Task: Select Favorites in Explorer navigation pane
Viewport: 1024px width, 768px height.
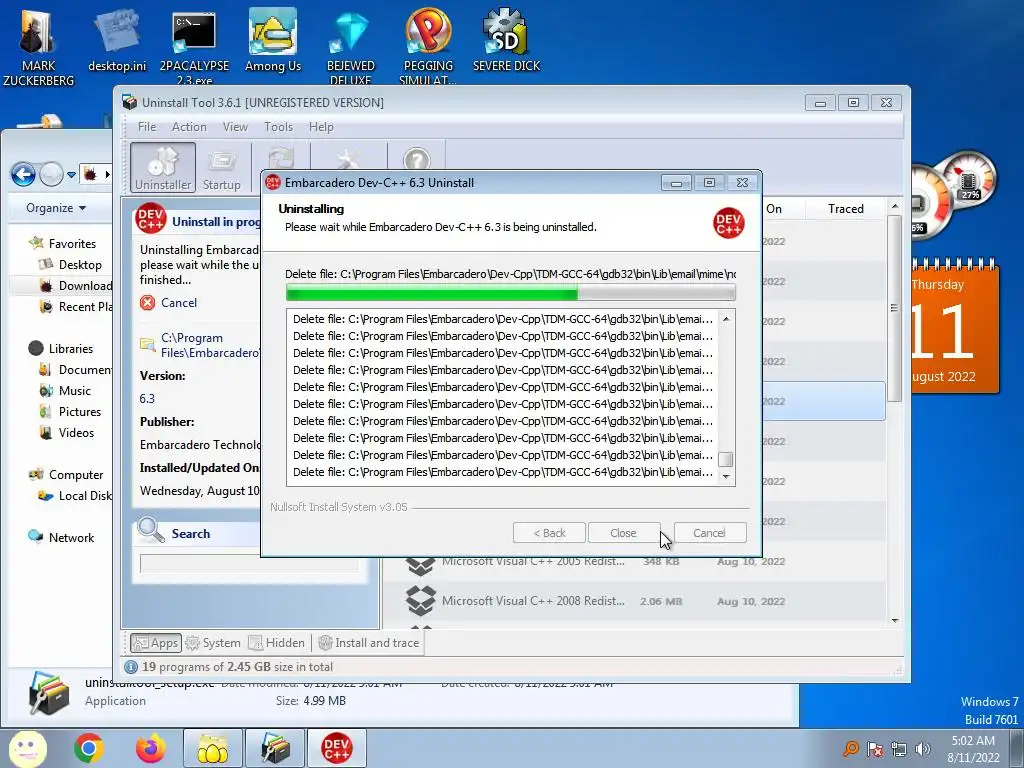Action: [x=63, y=243]
